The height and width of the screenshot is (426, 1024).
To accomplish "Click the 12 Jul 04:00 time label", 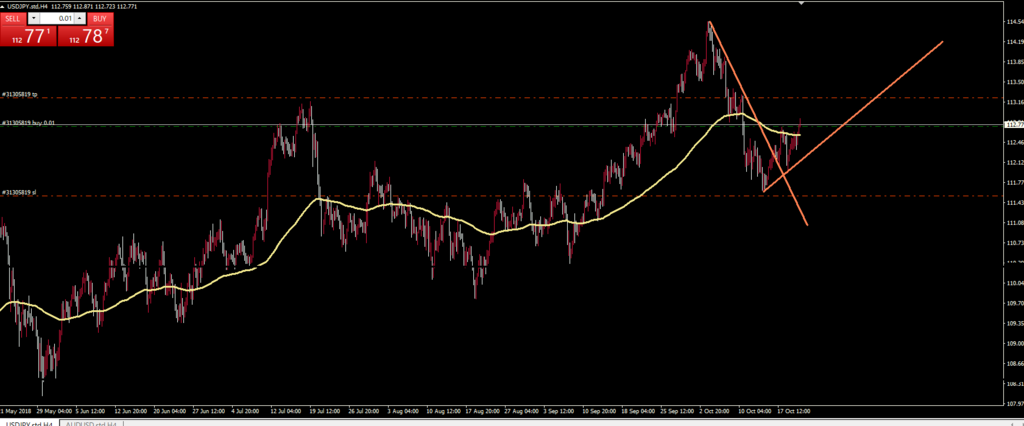I will tap(285, 411).
